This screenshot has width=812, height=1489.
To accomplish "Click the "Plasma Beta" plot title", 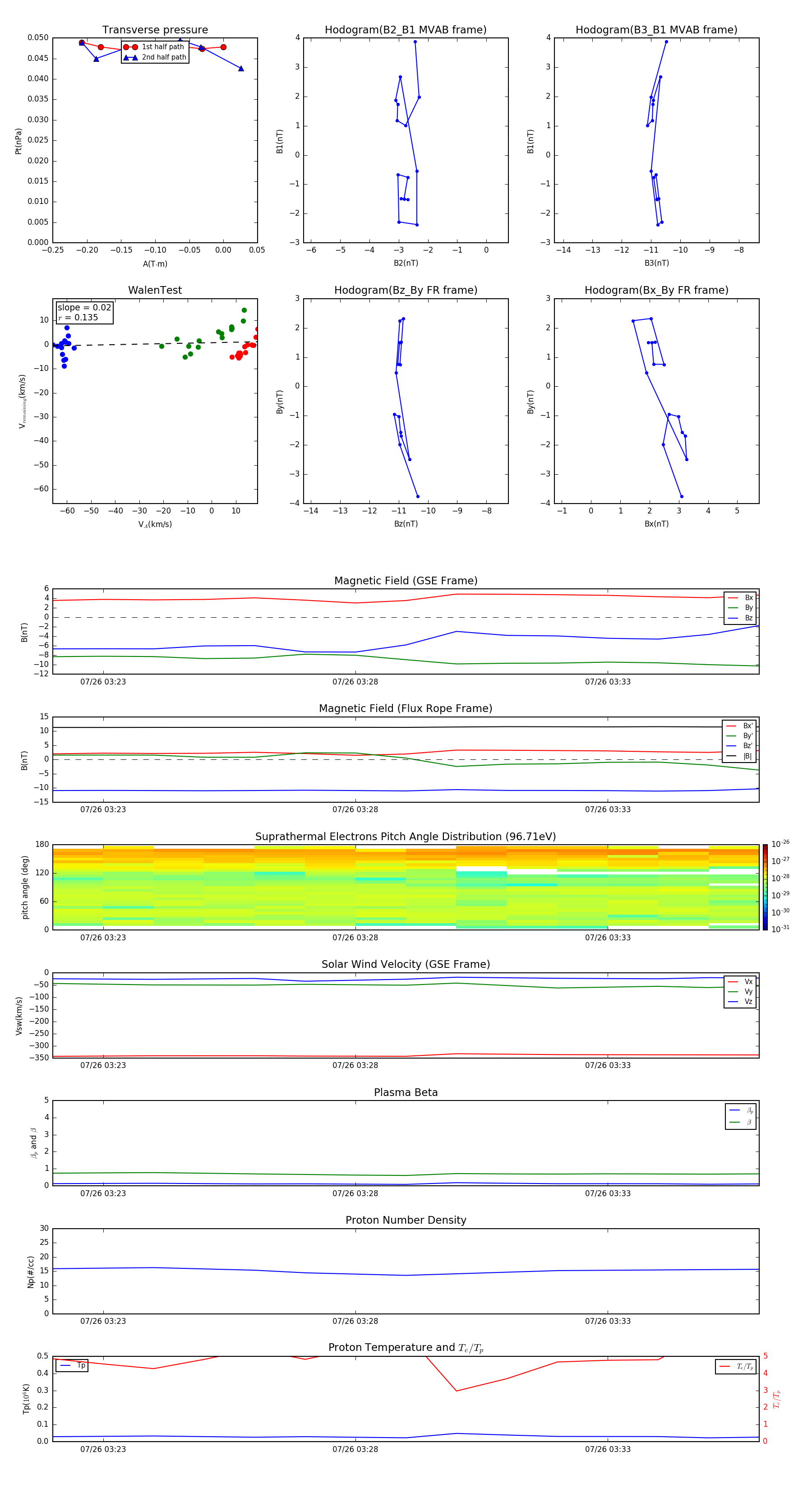I will (x=406, y=1092).
